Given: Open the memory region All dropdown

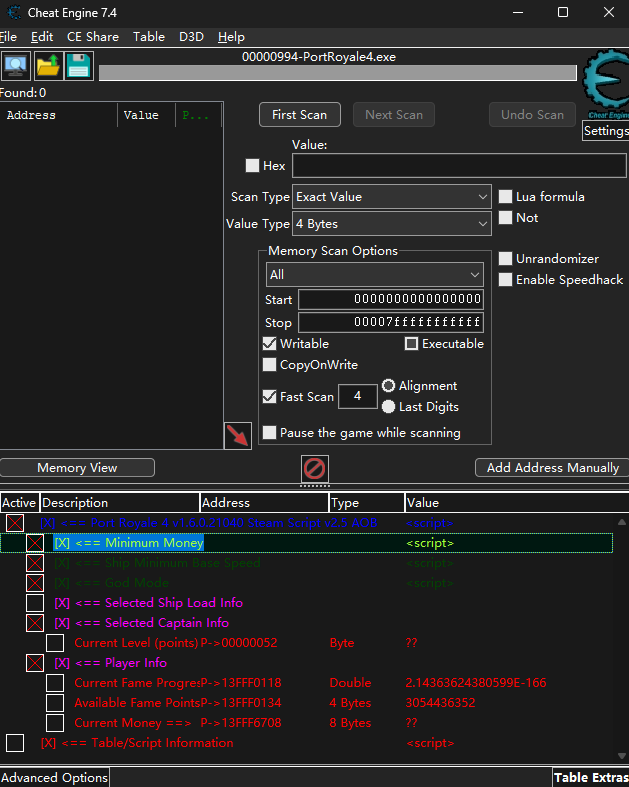Looking at the screenshot, I should tap(374, 275).
